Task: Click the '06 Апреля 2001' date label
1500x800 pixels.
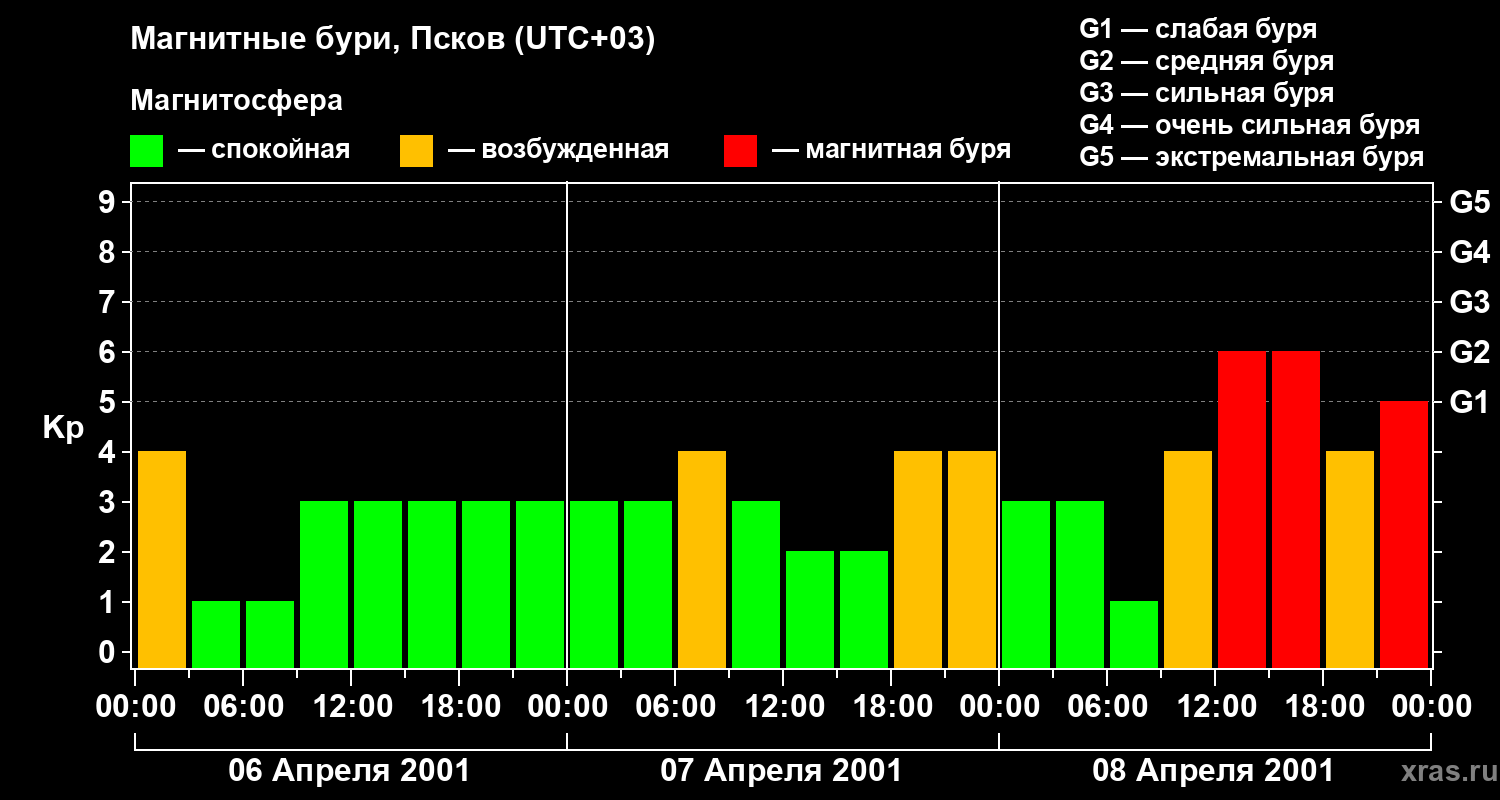Action: pos(350,771)
